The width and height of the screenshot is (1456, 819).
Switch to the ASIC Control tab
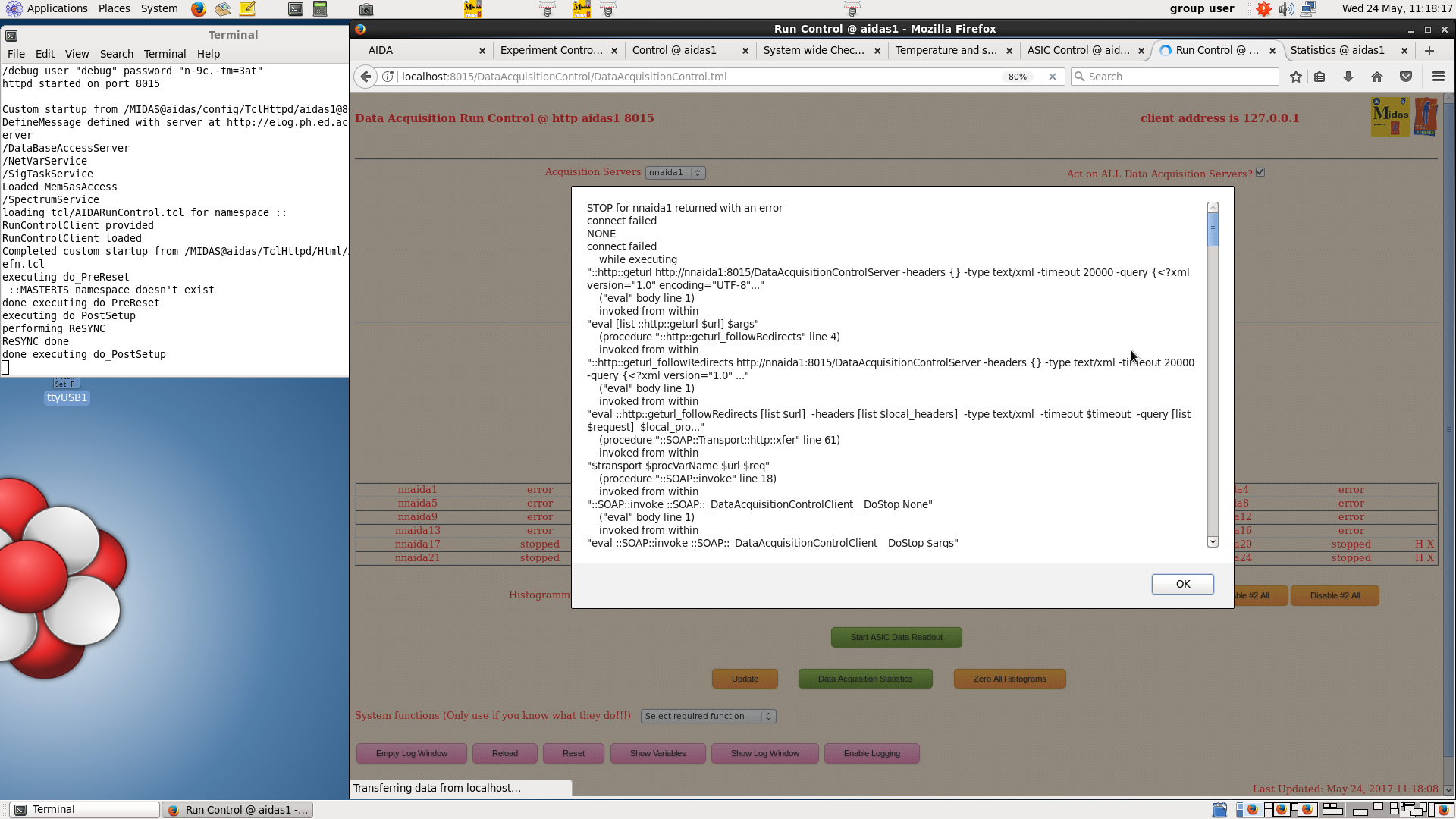[x=1077, y=50]
